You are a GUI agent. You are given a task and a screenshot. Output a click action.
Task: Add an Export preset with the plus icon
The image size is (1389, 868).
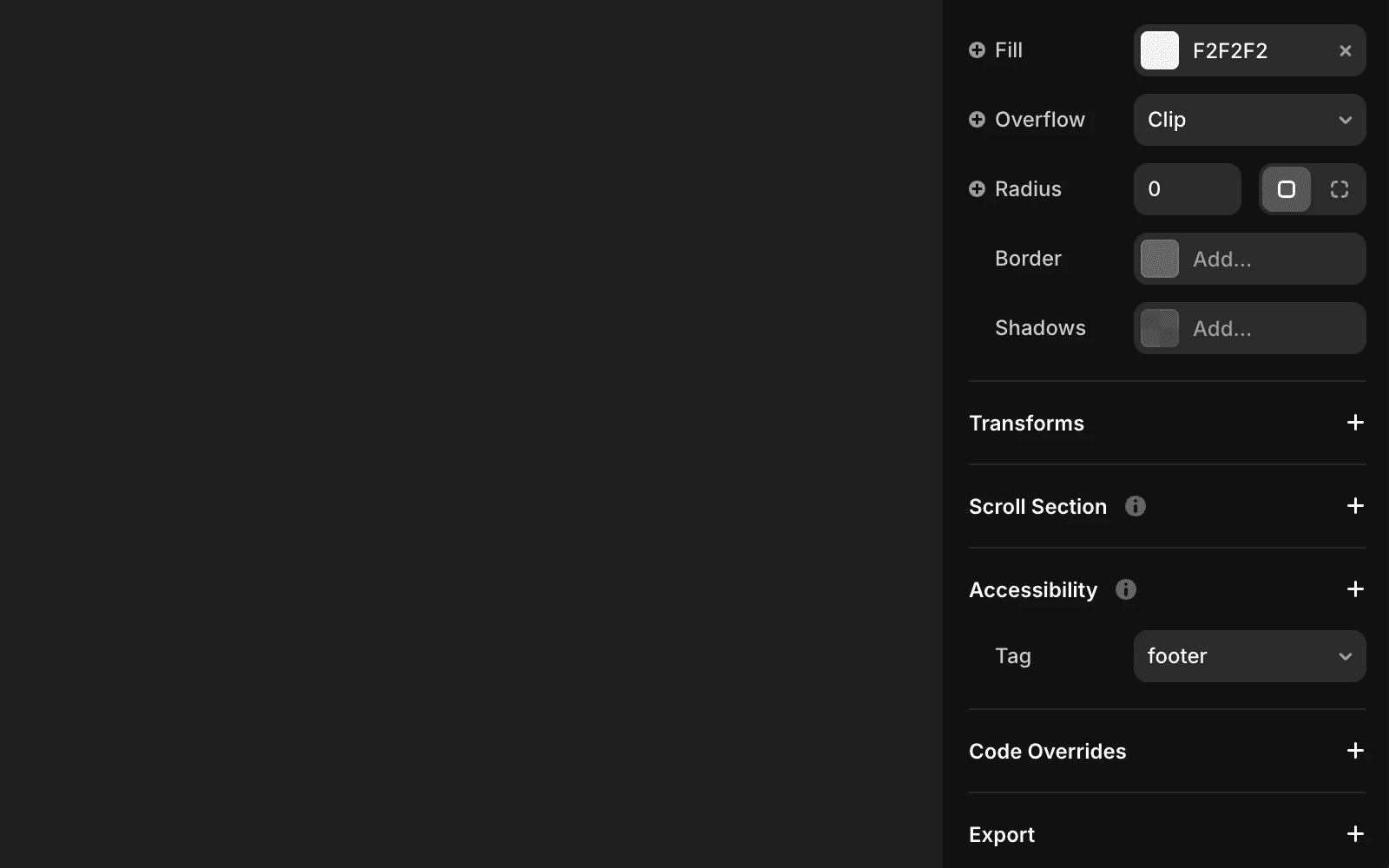(1354, 834)
